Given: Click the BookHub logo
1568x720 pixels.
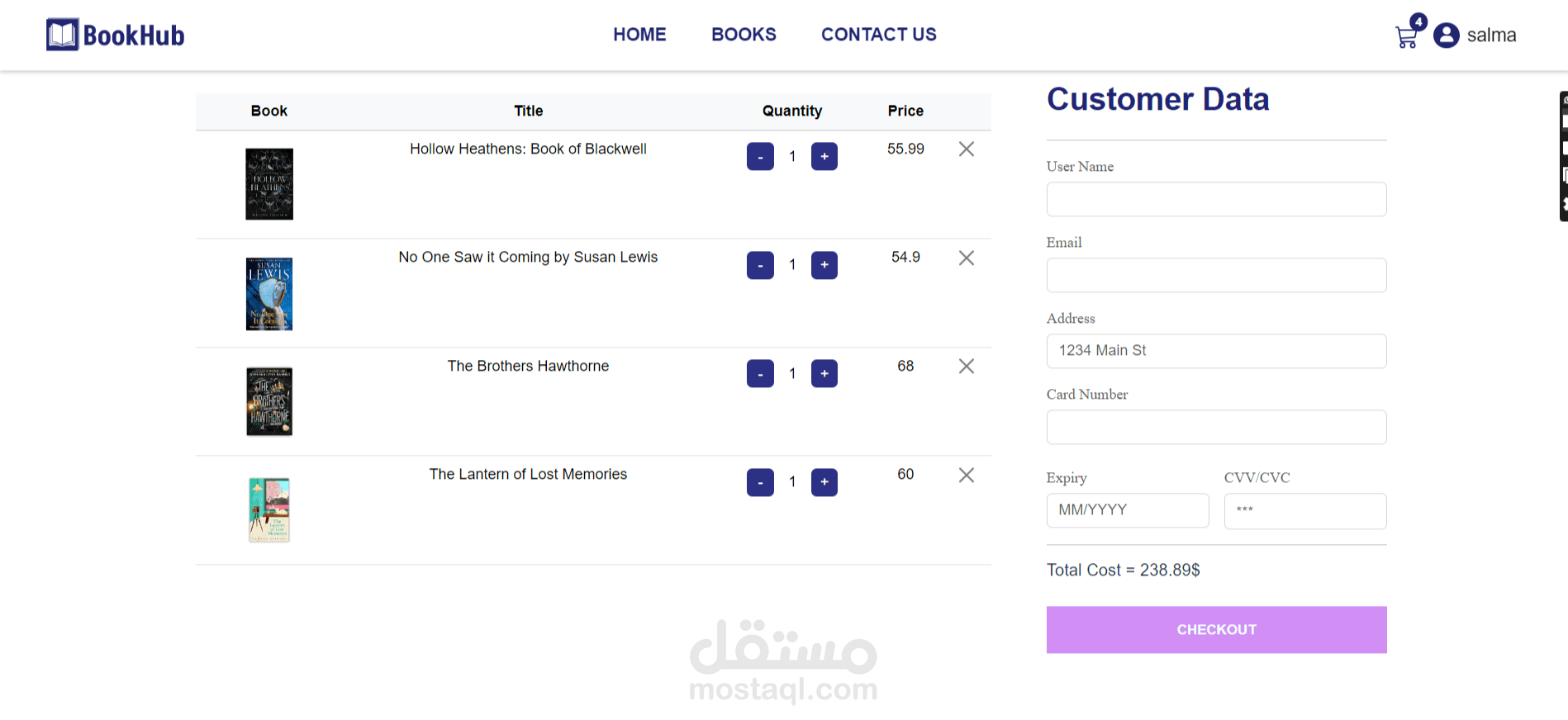Looking at the screenshot, I should click(116, 35).
